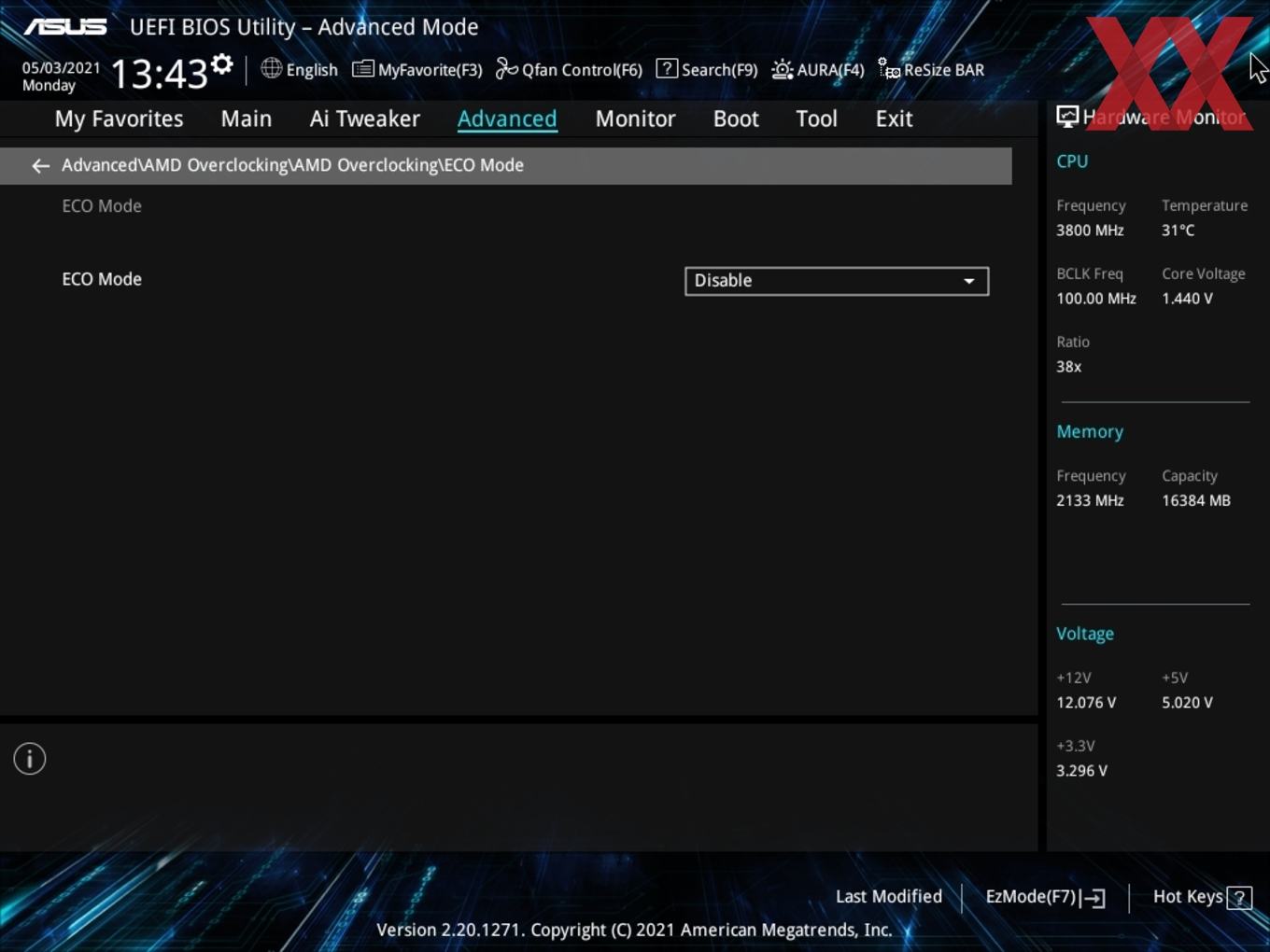1270x952 pixels.
Task: Select the Advanced tab
Action: click(507, 119)
